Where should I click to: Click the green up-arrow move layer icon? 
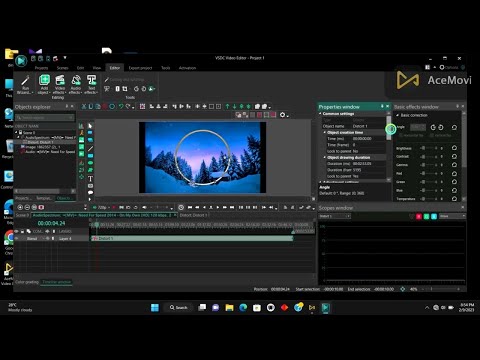click(x=227, y=106)
